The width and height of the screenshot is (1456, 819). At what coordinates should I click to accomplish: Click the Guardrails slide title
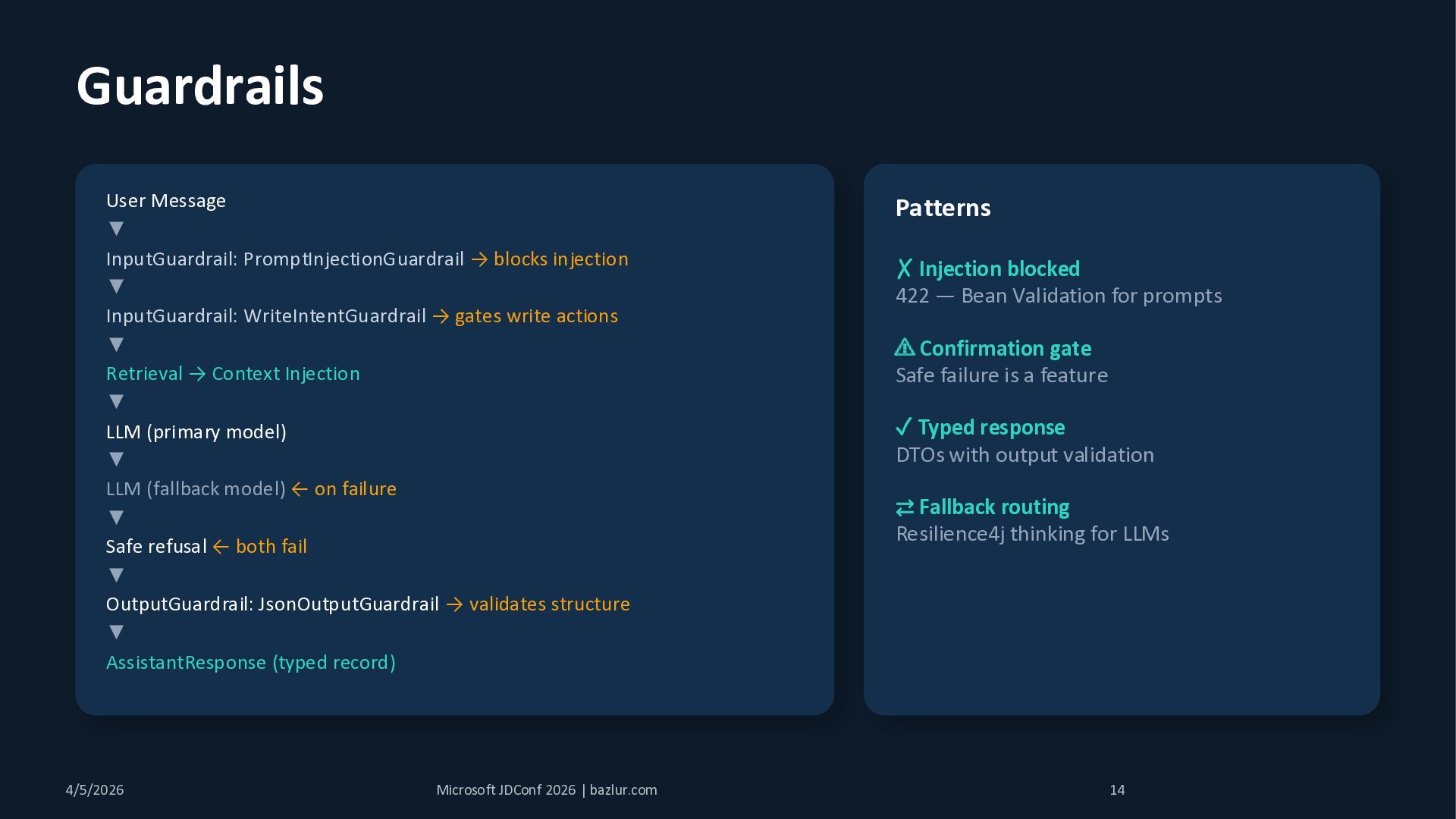pyautogui.click(x=199, y=86)
